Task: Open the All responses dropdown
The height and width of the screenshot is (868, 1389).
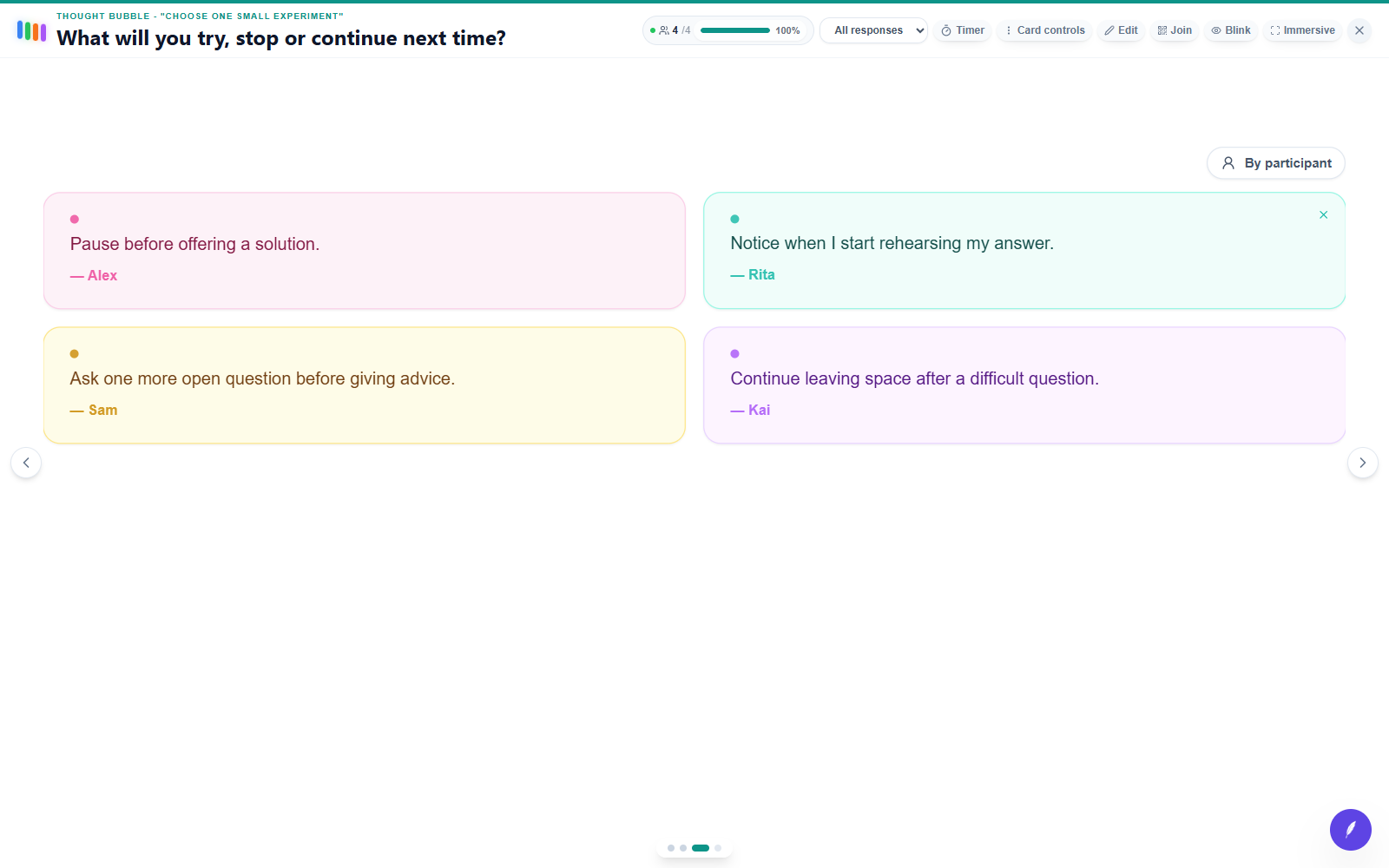Action: pos(873,30)
